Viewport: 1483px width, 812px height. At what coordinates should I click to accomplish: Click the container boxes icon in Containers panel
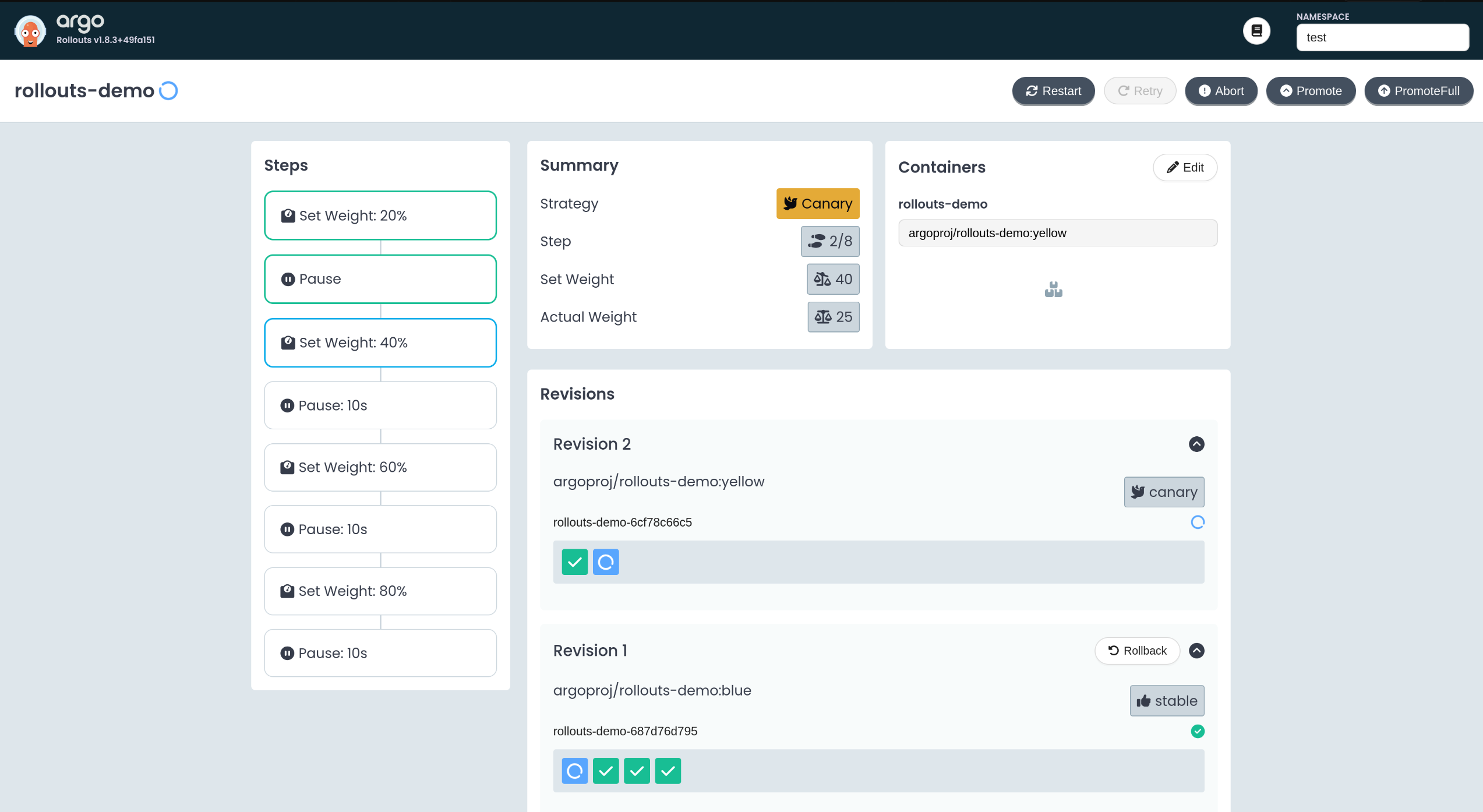1053,290
